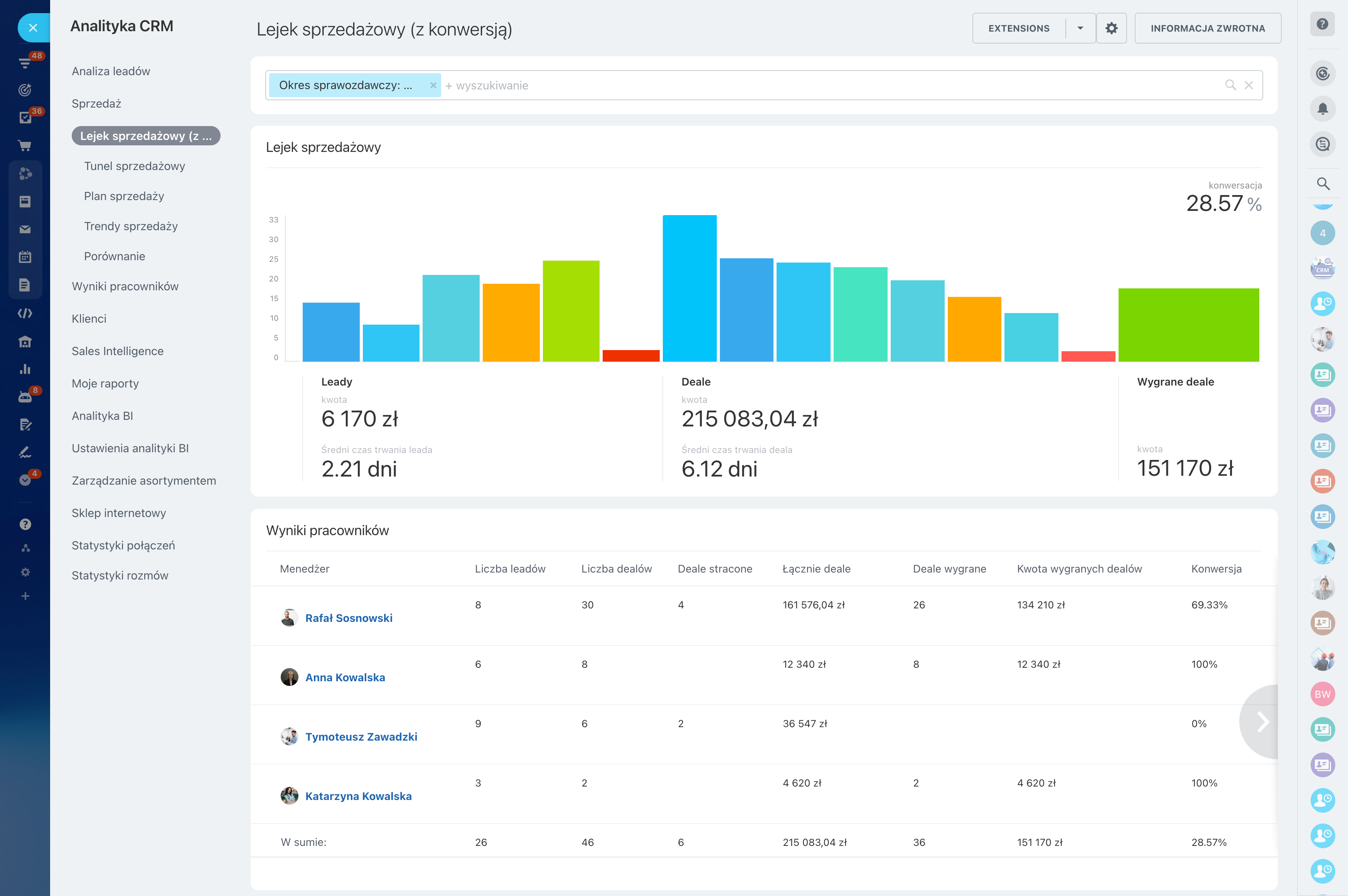Click plus icon to add sidebar item

[25, 596]
